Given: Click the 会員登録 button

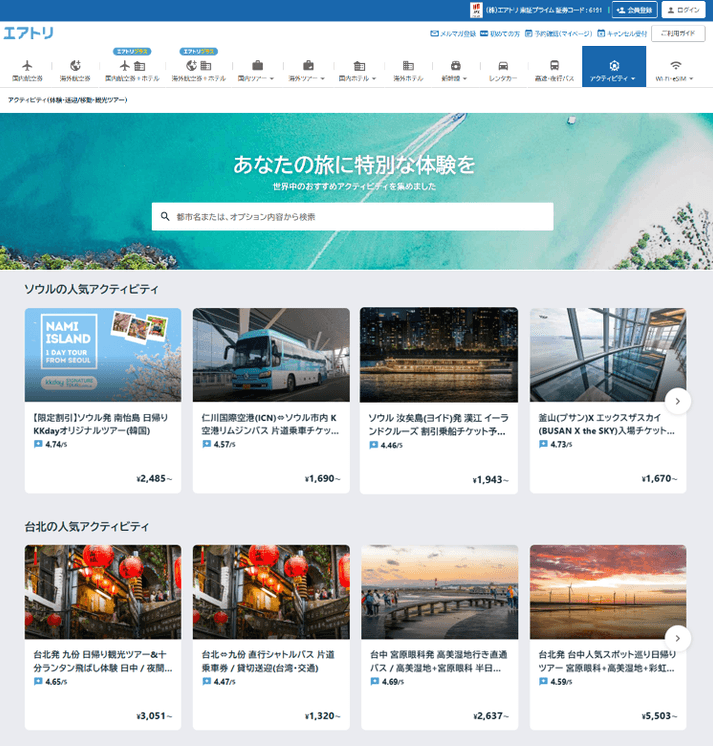Looking at the screenshot, I should 634,10.
